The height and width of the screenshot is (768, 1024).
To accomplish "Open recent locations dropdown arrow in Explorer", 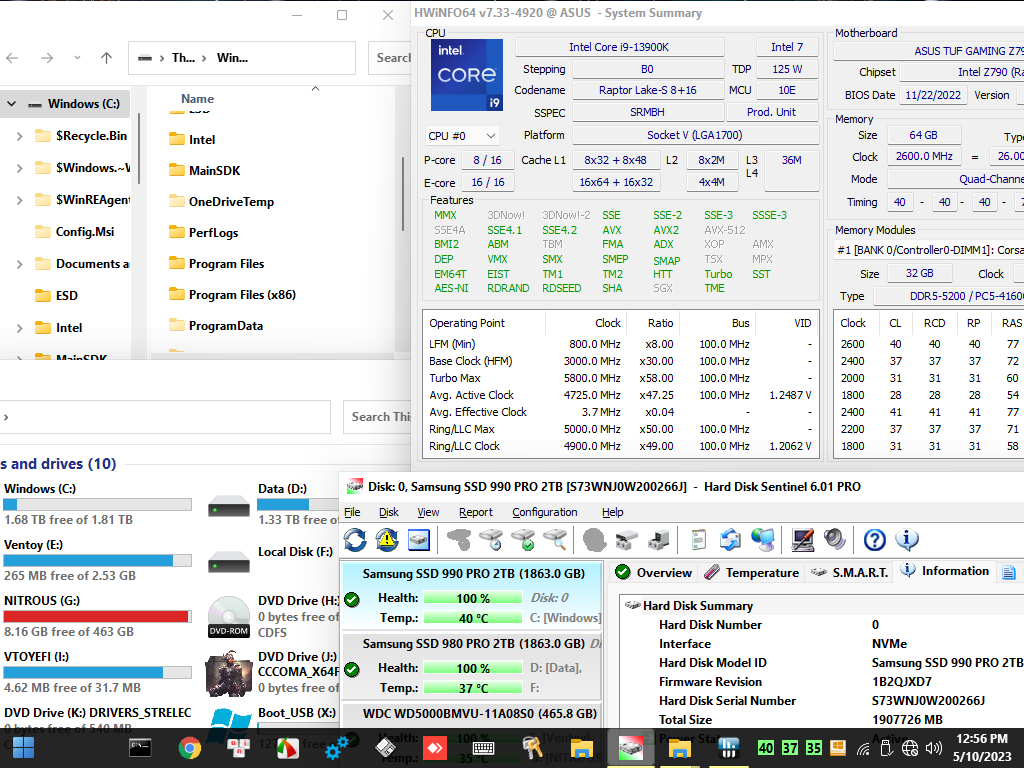I will coord(77,58).
